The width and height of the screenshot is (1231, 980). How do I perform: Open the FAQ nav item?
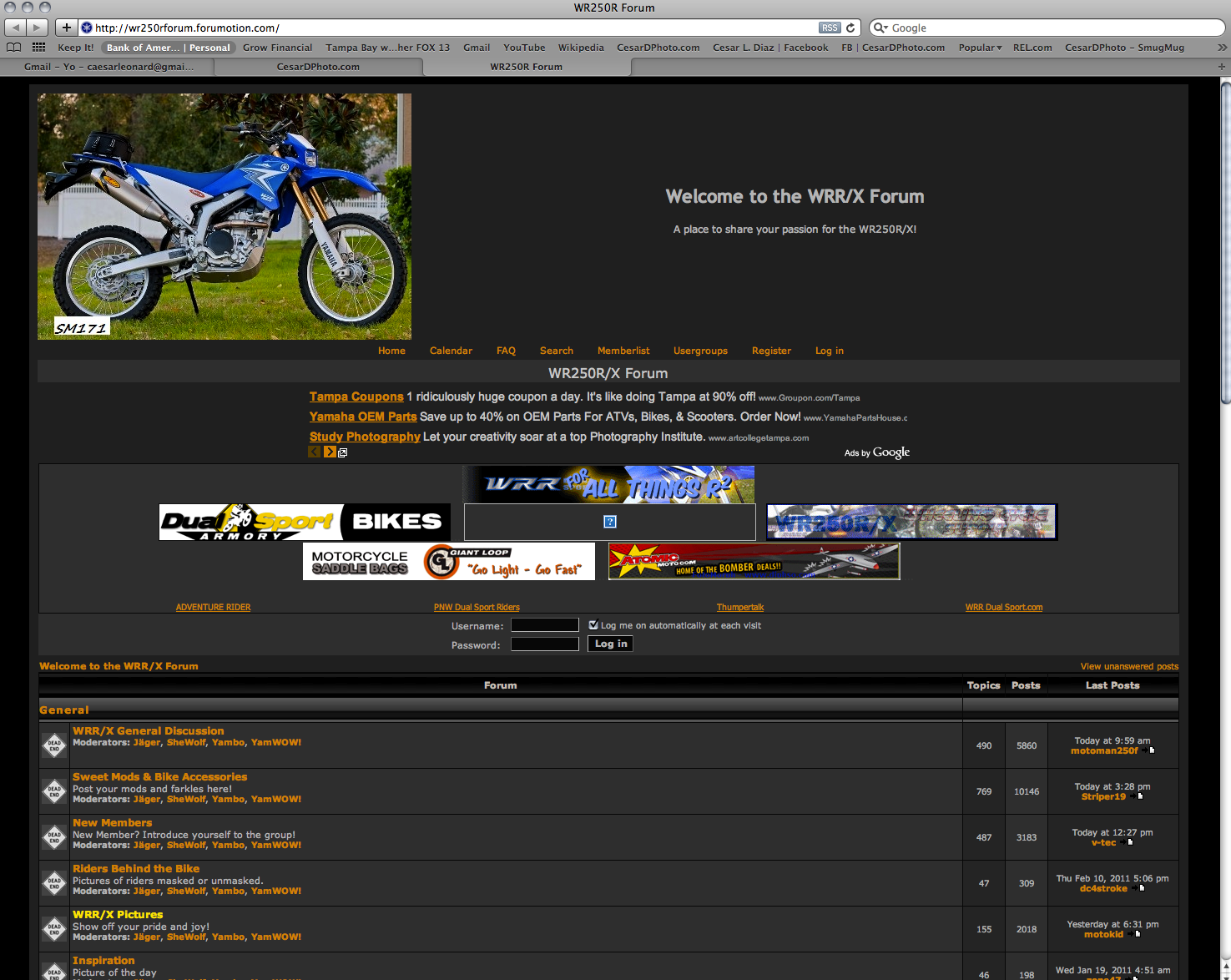(x=506, y=351)
